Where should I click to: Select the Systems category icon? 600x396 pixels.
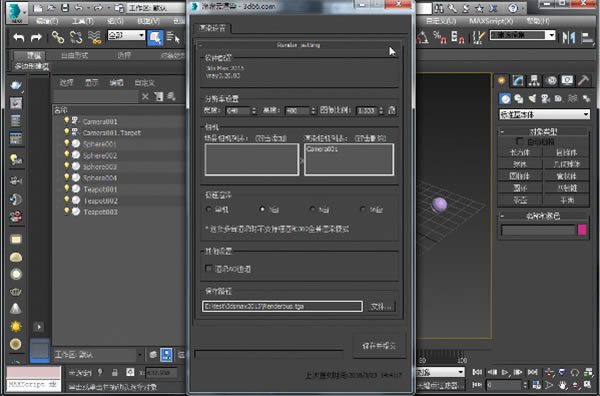[586, 99]
